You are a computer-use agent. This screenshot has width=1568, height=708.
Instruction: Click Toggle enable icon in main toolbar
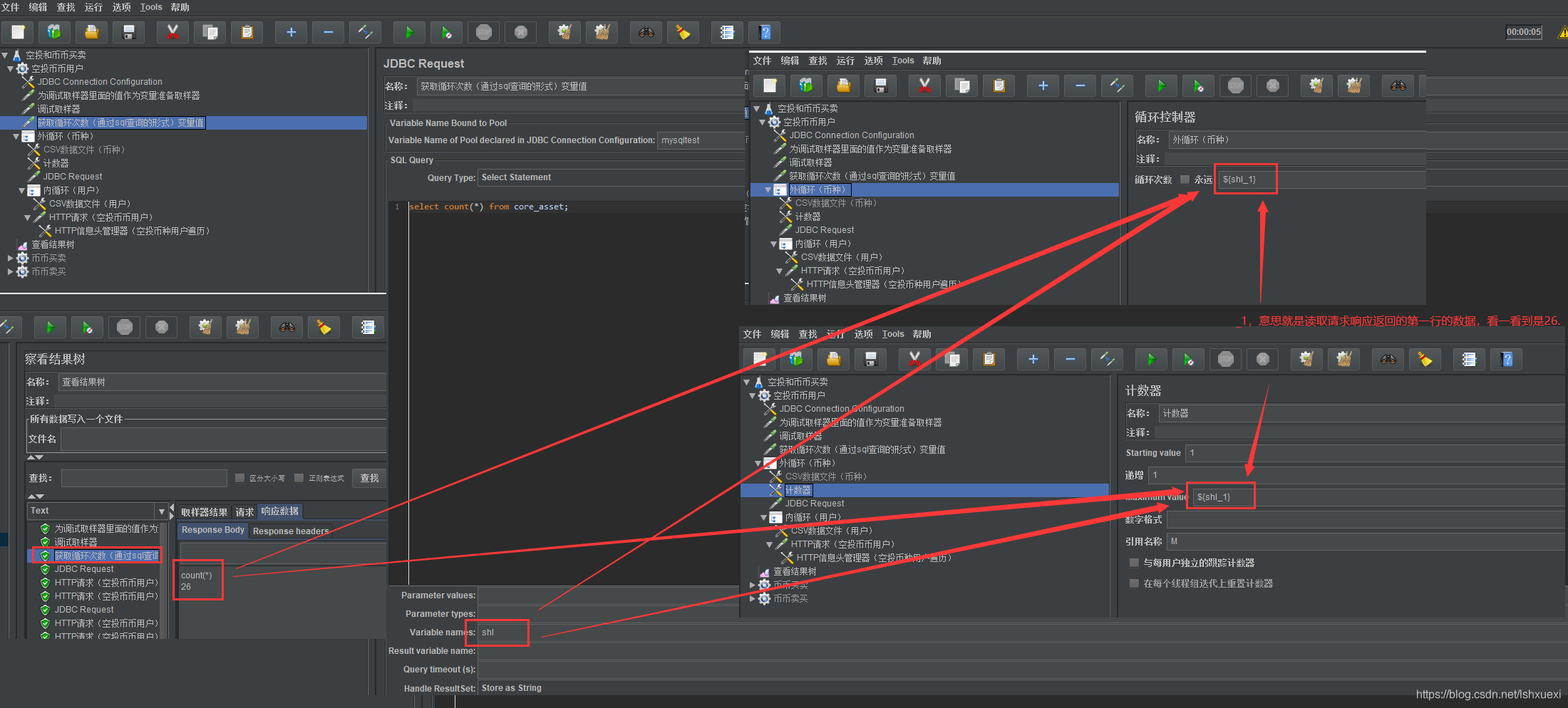[365, 32]
